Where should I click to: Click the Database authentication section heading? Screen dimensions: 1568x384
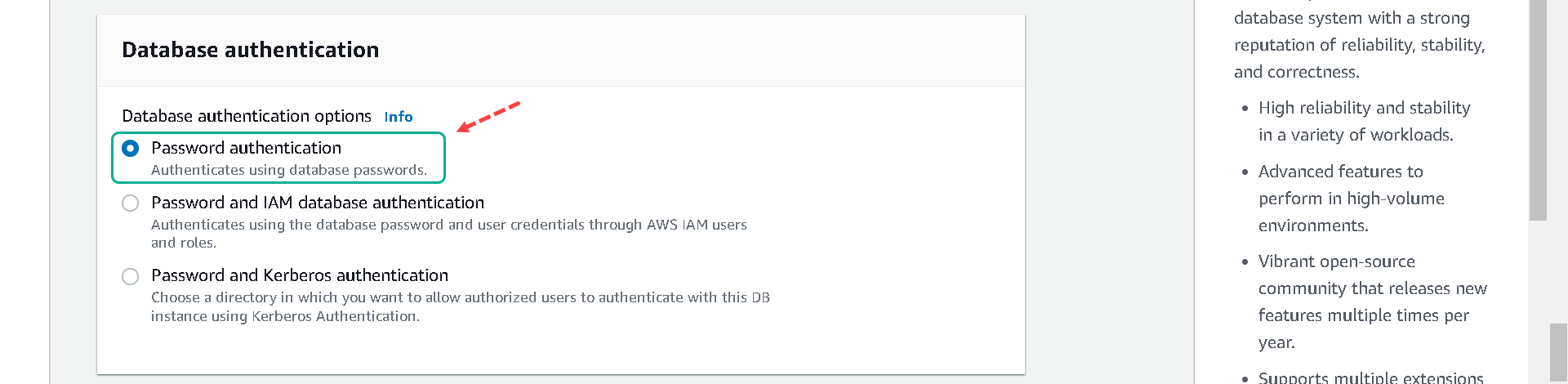250,50
